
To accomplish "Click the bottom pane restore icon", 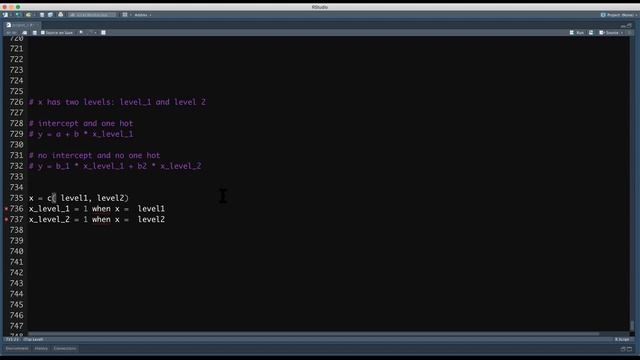I will (623, 349).
